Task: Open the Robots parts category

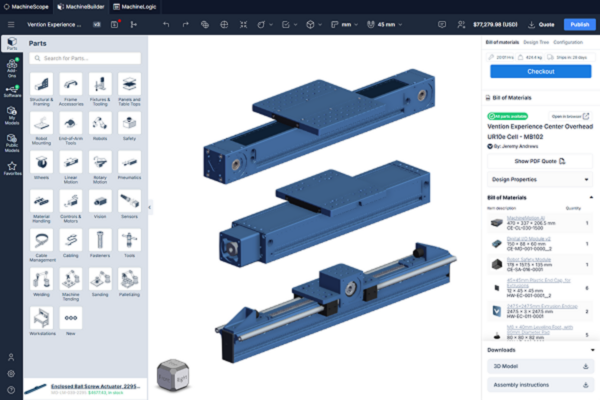Action: point(100,121)
